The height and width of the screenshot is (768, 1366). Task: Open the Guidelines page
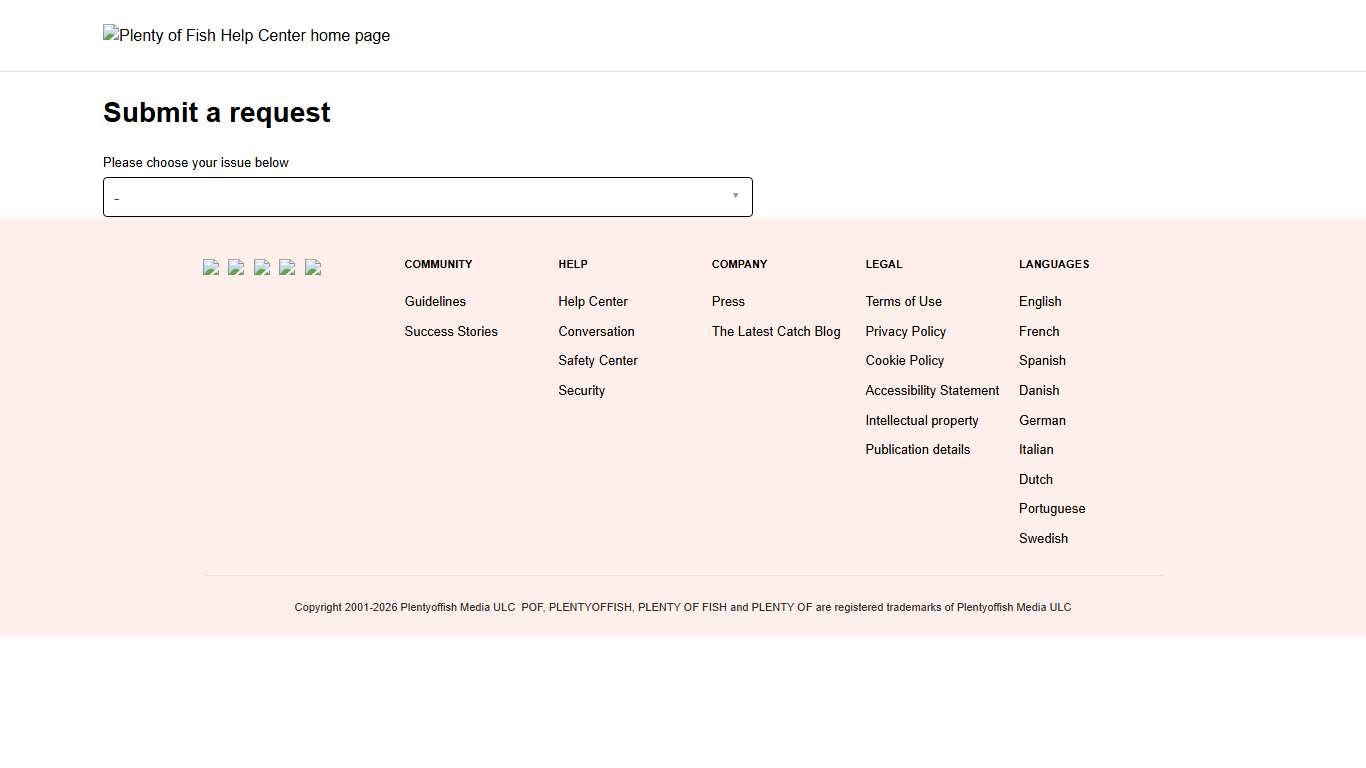coord(435,301)
